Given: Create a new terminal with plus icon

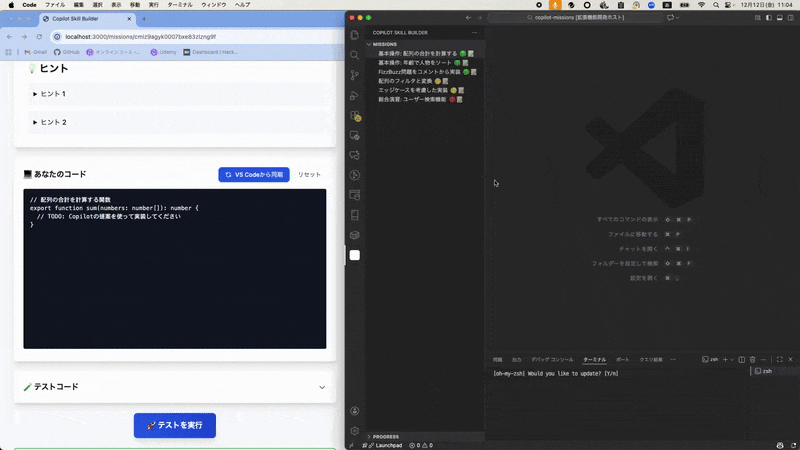Looking at the screenshot, I should [725, 360].
